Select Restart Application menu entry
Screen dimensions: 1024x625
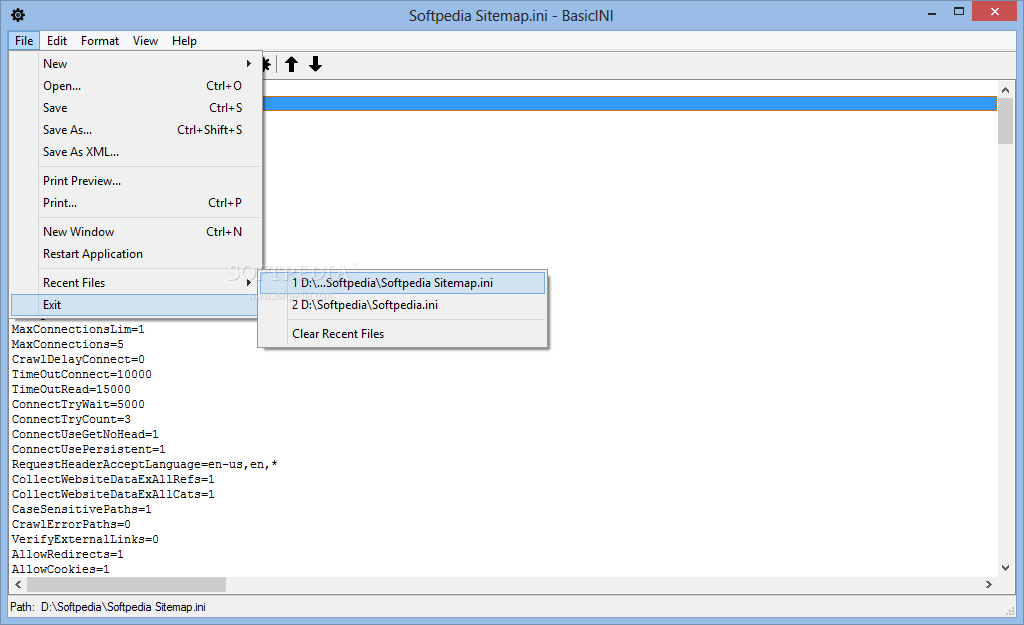click(136, 254)
